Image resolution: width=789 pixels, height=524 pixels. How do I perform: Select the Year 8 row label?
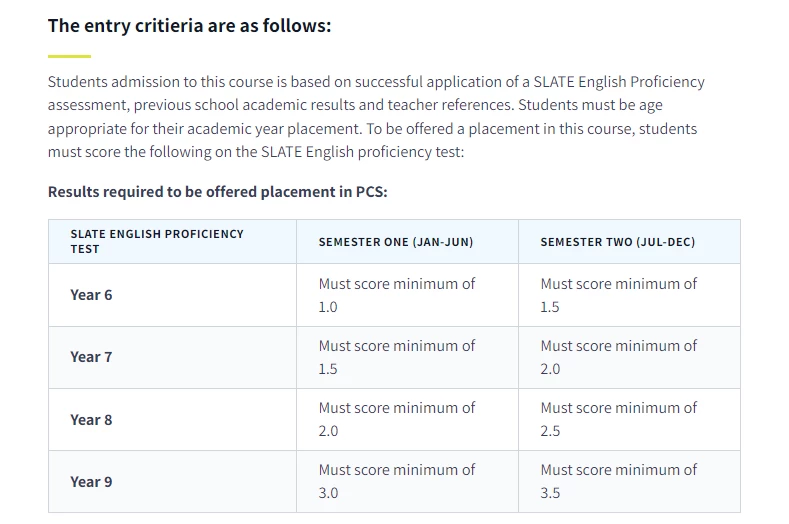pos(91,420)
